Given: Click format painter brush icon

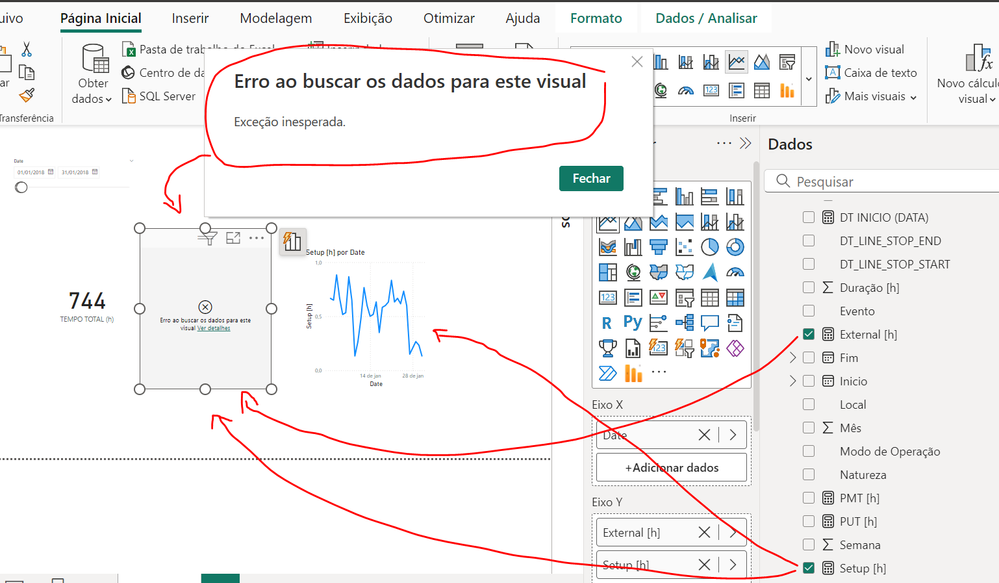Looking at the screenshot, I should [26, 95].
